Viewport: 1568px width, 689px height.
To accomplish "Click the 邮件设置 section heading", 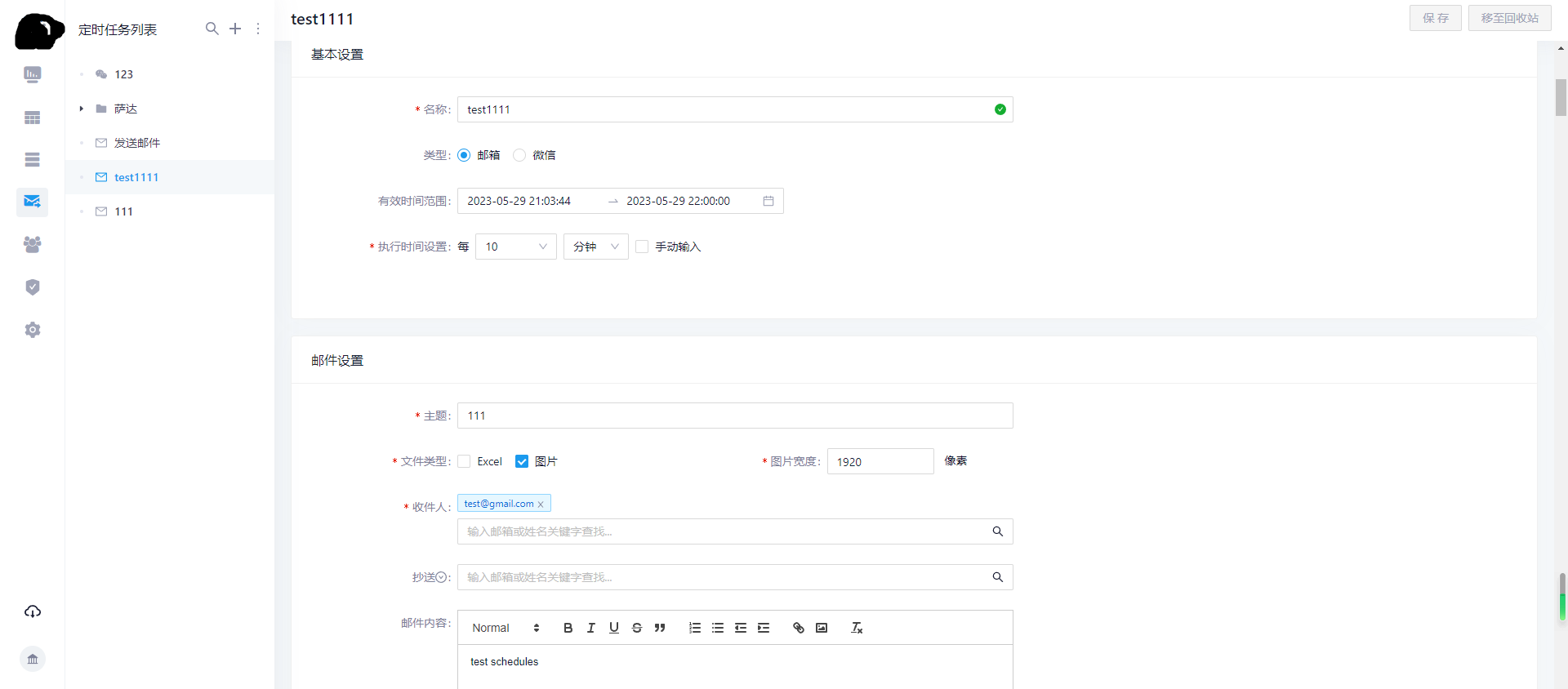I will pos(337,361).
